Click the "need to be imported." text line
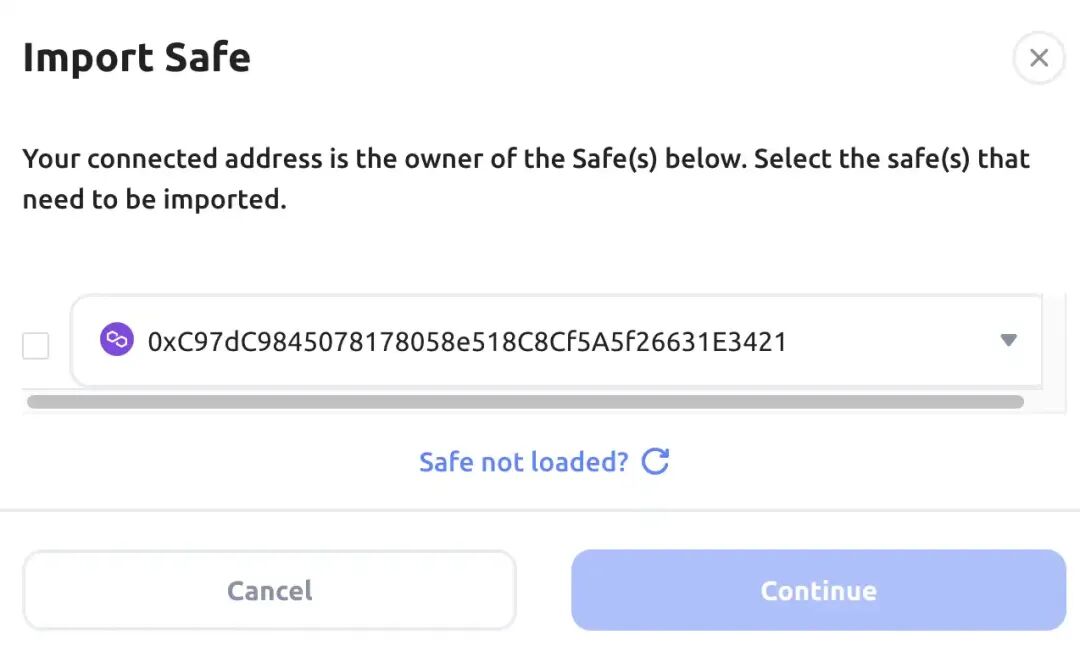Image resolution: width=1080 pixels, height=646 pixels. pyautogui.click(x=154, y=199)
